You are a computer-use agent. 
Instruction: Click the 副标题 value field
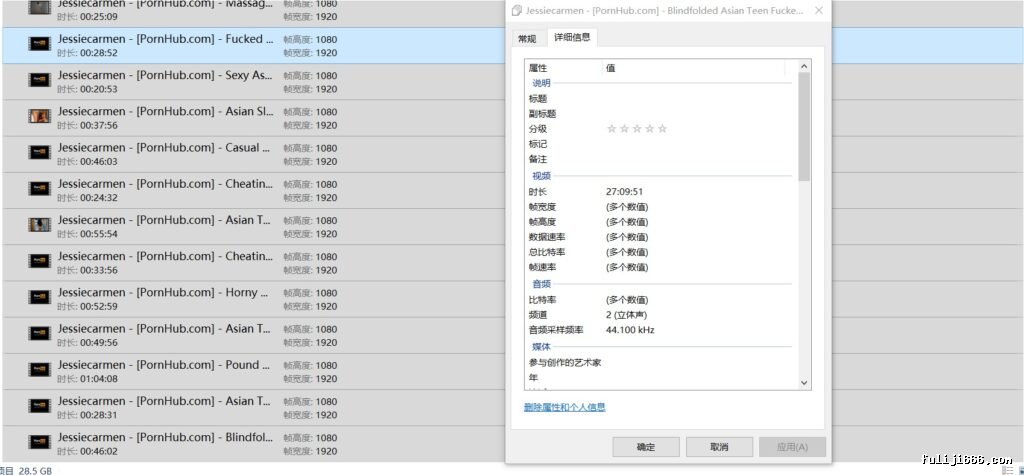click(696, 114)
